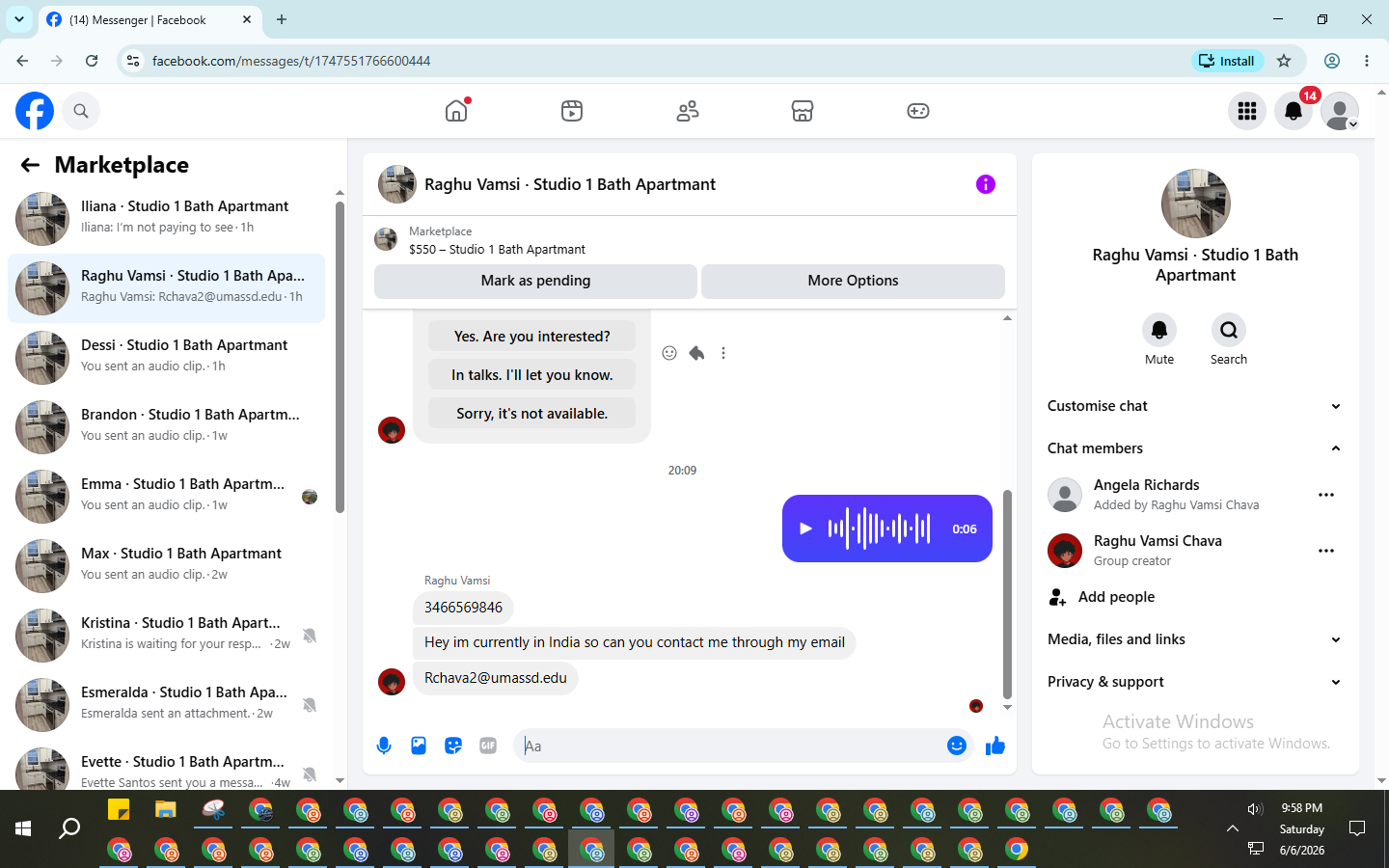The width and height of the screenshot is (1389, 868).
Task: Open File Explorer from taskbar
Action: (x=166, y=809)
